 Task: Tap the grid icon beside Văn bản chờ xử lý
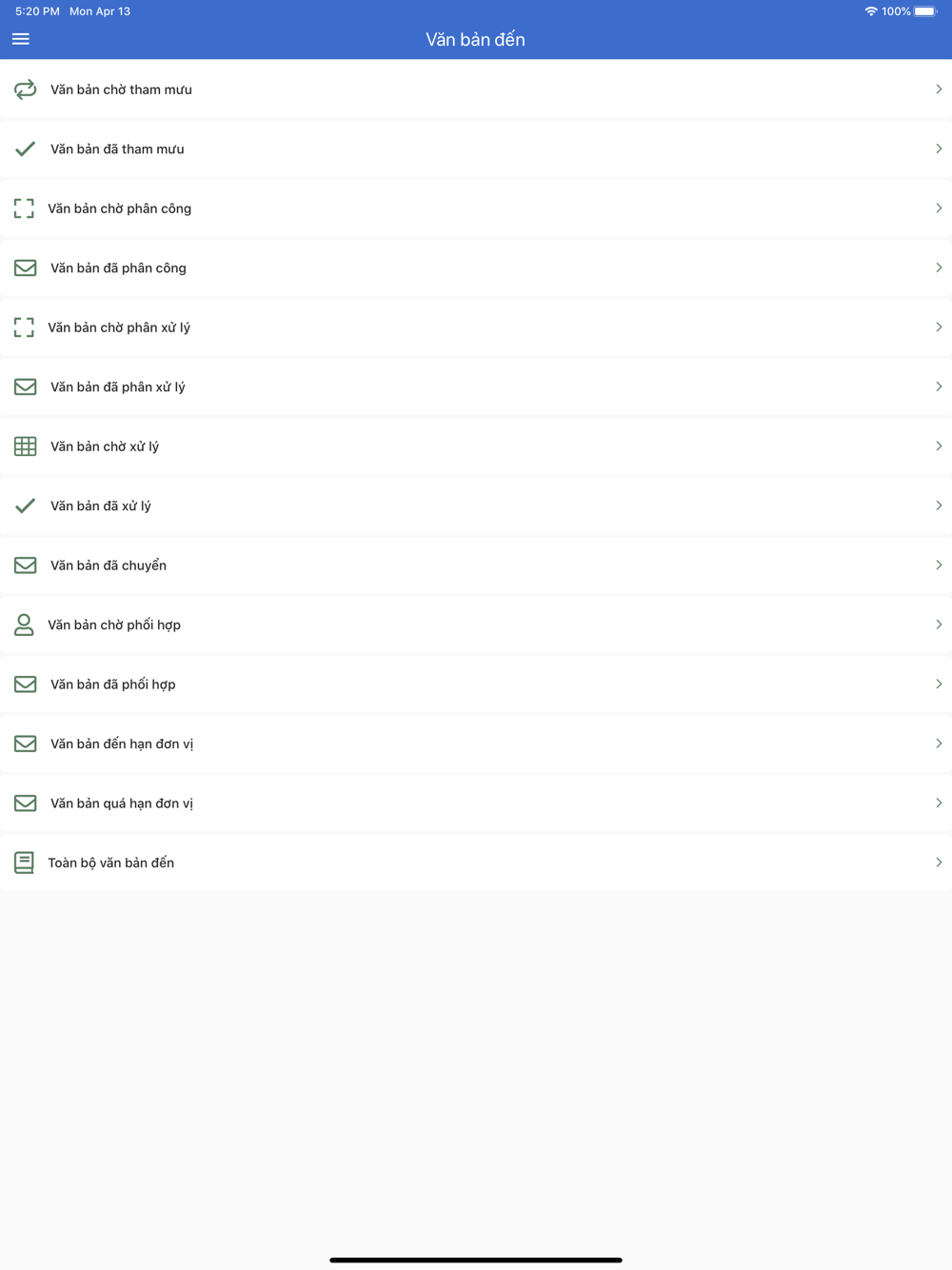coord(26,446)
